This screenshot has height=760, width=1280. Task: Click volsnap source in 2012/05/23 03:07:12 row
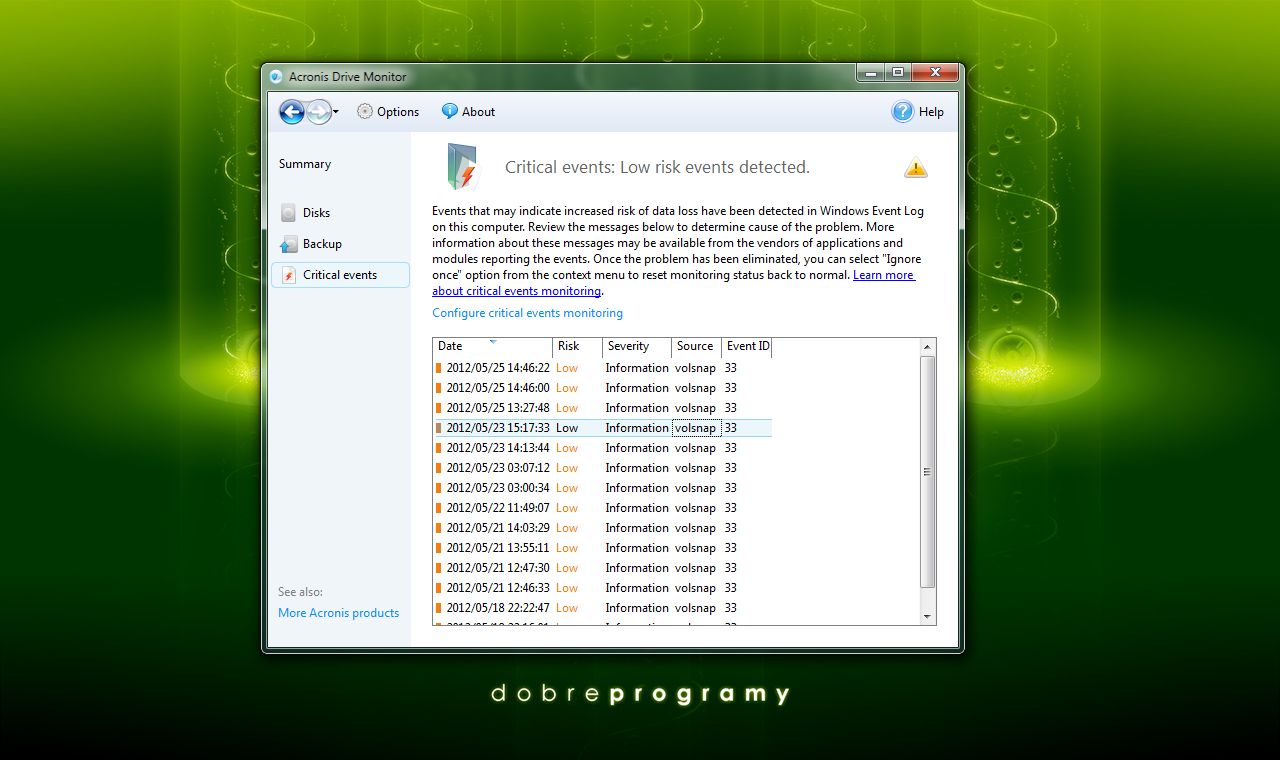(695, 468)
